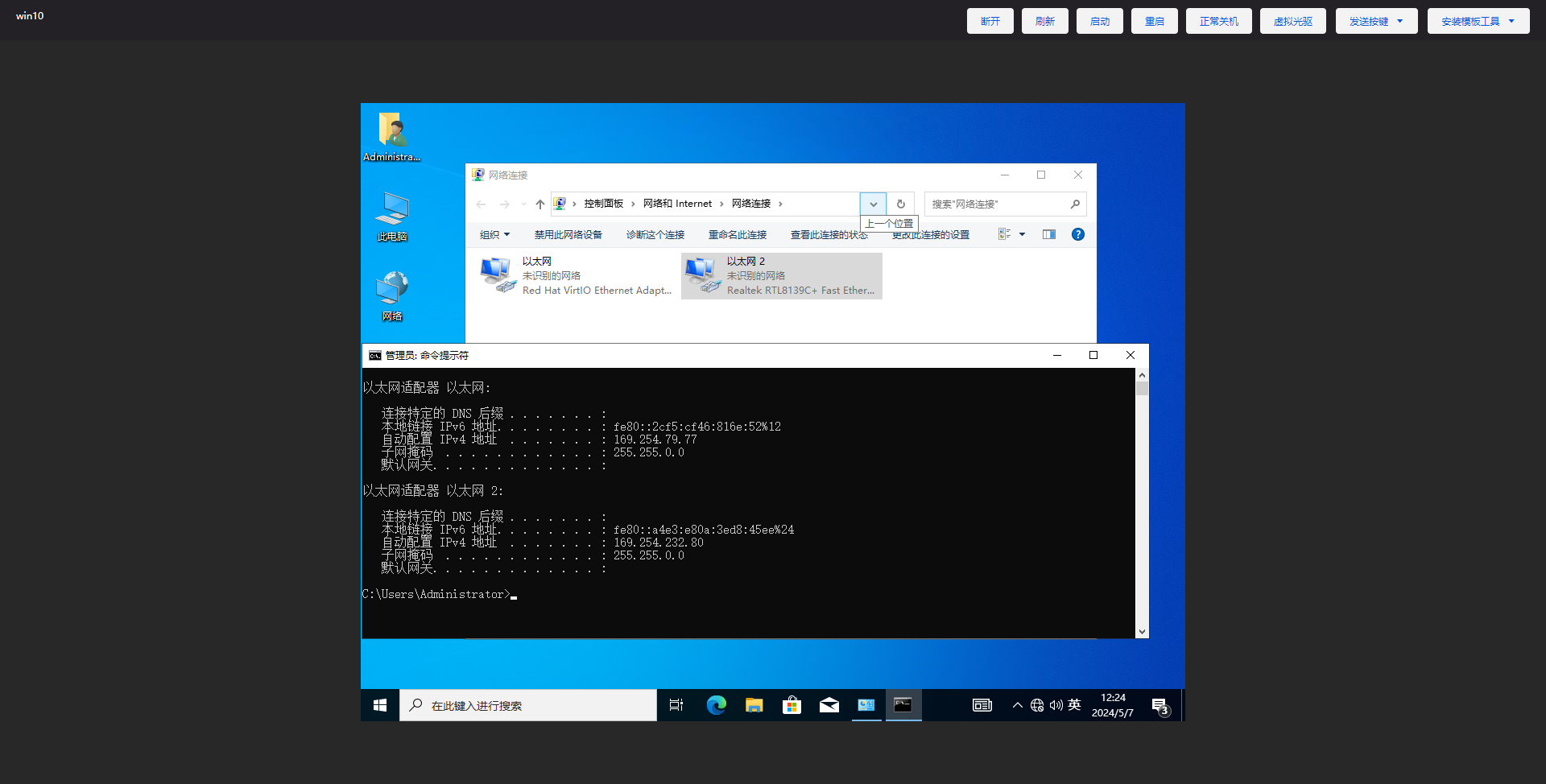Click the help question mark icon
Screen dimensions: 1546x784
(x=1077, y=234)
